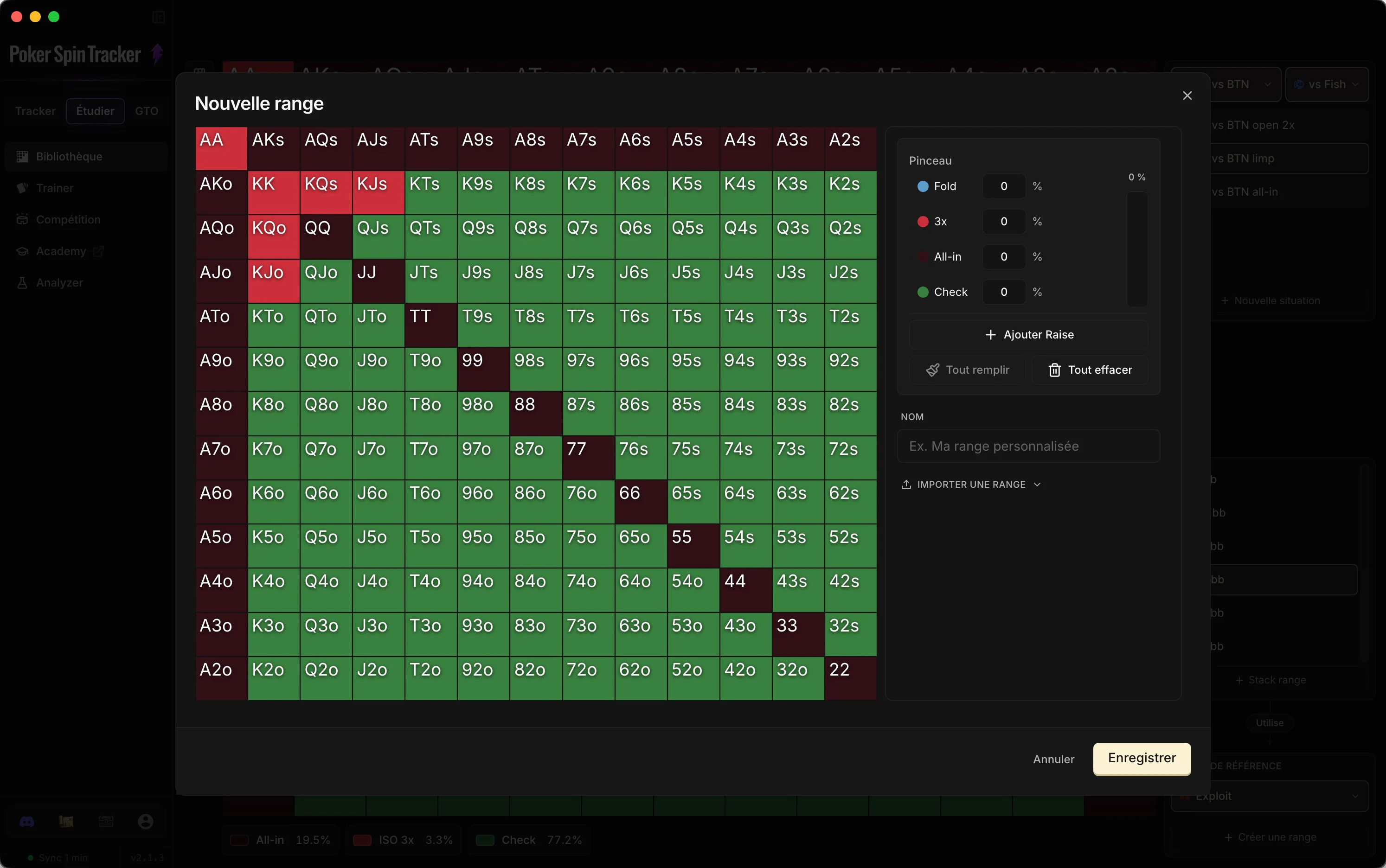
Task: Click the Bibliothèque sidebar icon
Action: click(x=22, y=157)
